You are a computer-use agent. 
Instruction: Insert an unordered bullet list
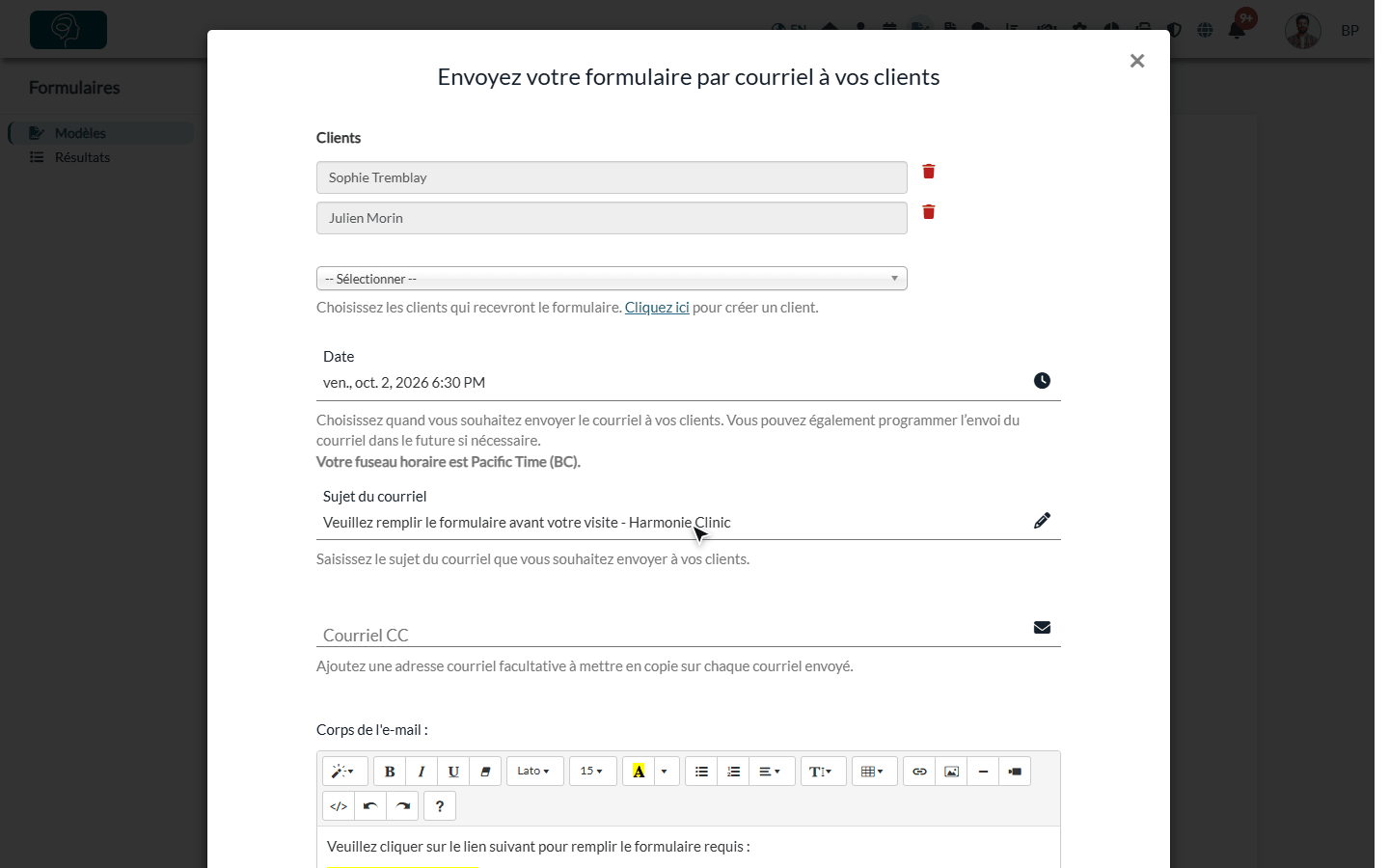pyautogui.click(x=701, y=772)
